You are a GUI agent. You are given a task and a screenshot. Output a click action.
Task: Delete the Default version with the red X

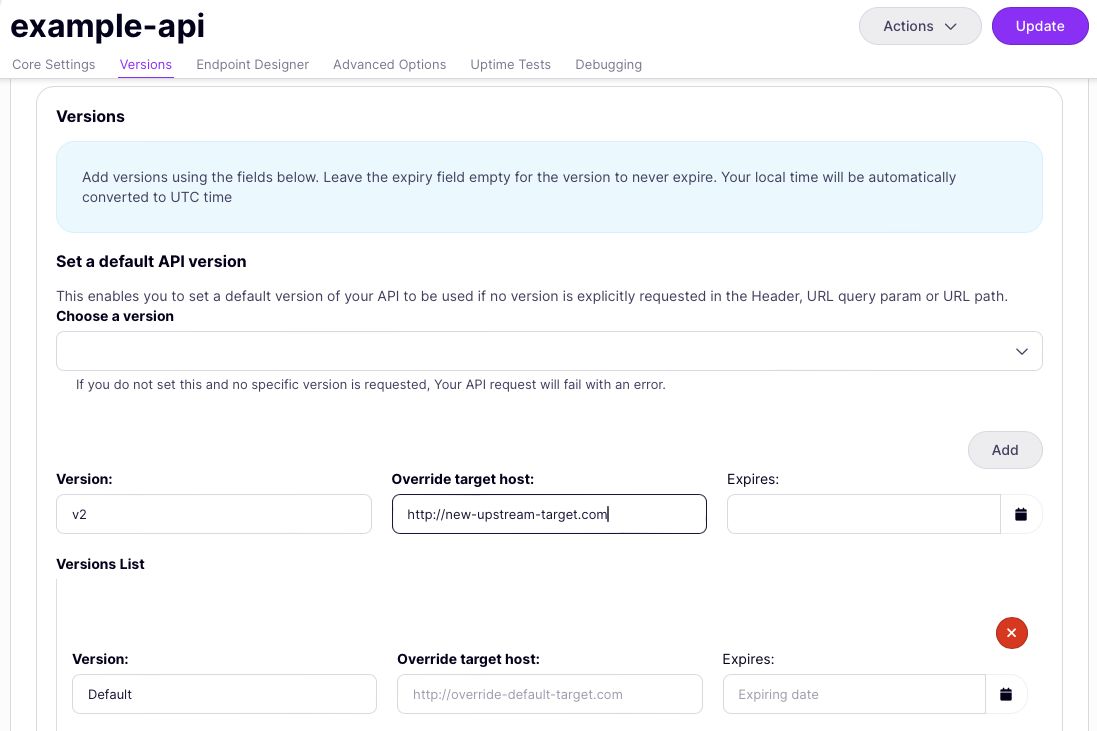point(1011,633)
